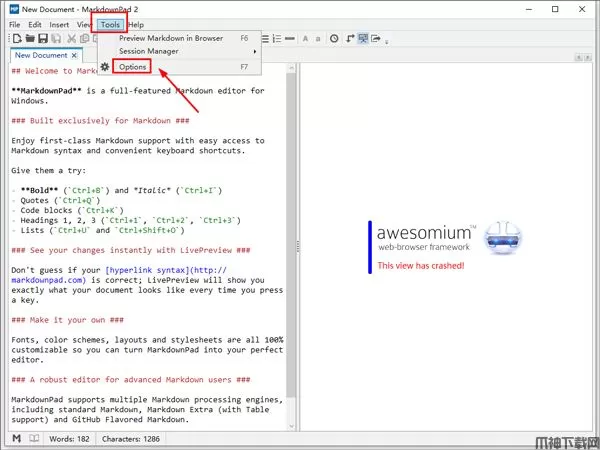Click the Open file folder icon
600x450 pixels.
(x=28, y=38)
